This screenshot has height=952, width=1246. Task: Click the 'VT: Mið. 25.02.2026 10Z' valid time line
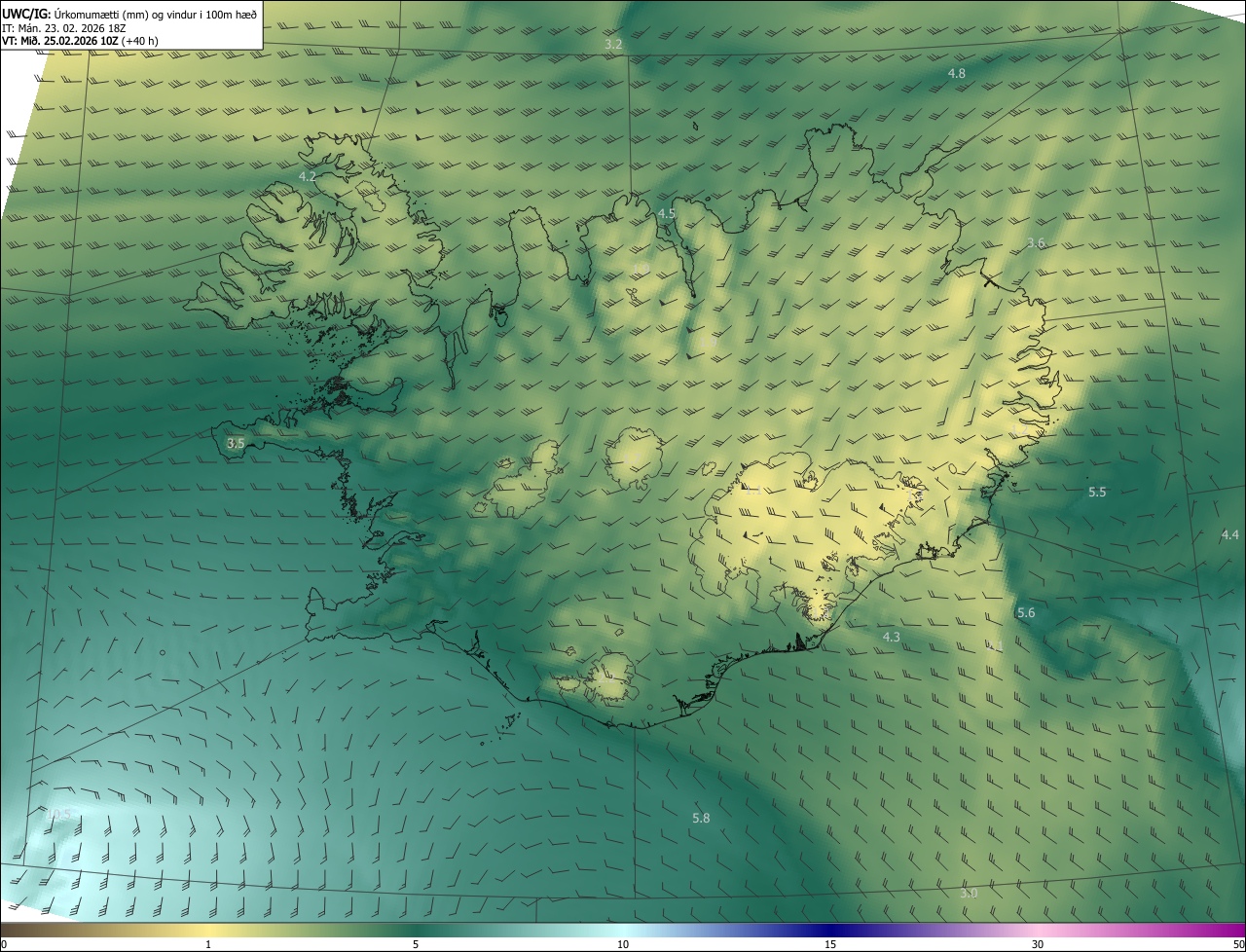point(80,41)
